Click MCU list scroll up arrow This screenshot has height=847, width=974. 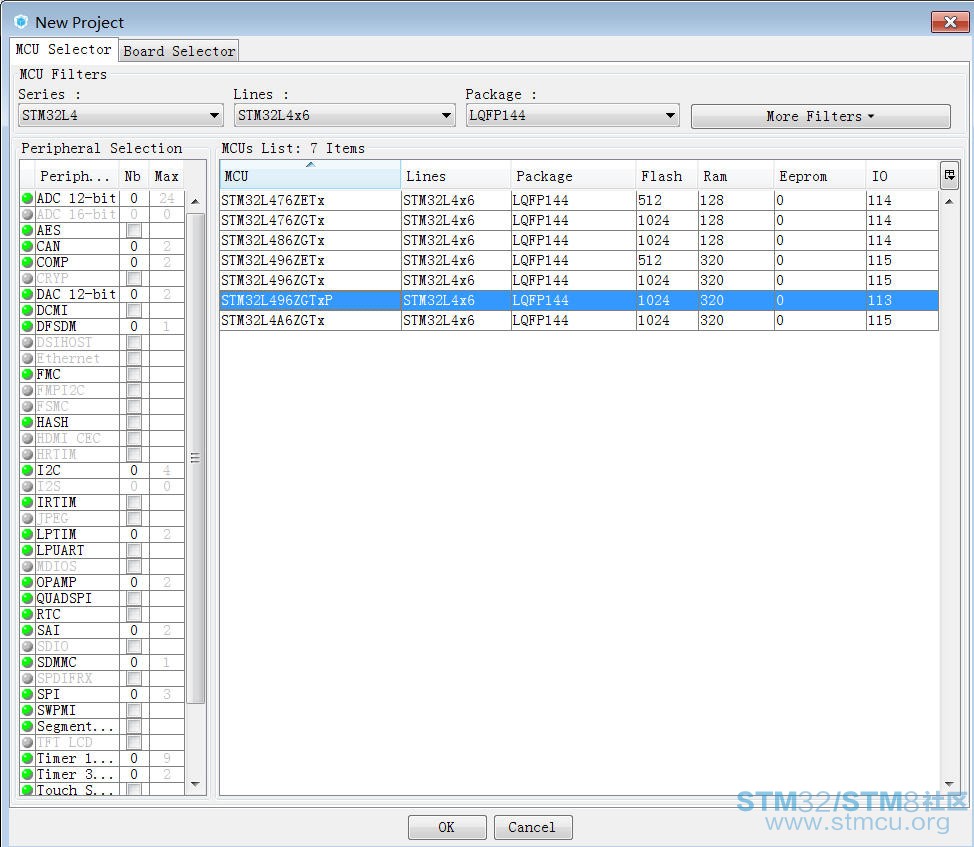coord(949,202)
